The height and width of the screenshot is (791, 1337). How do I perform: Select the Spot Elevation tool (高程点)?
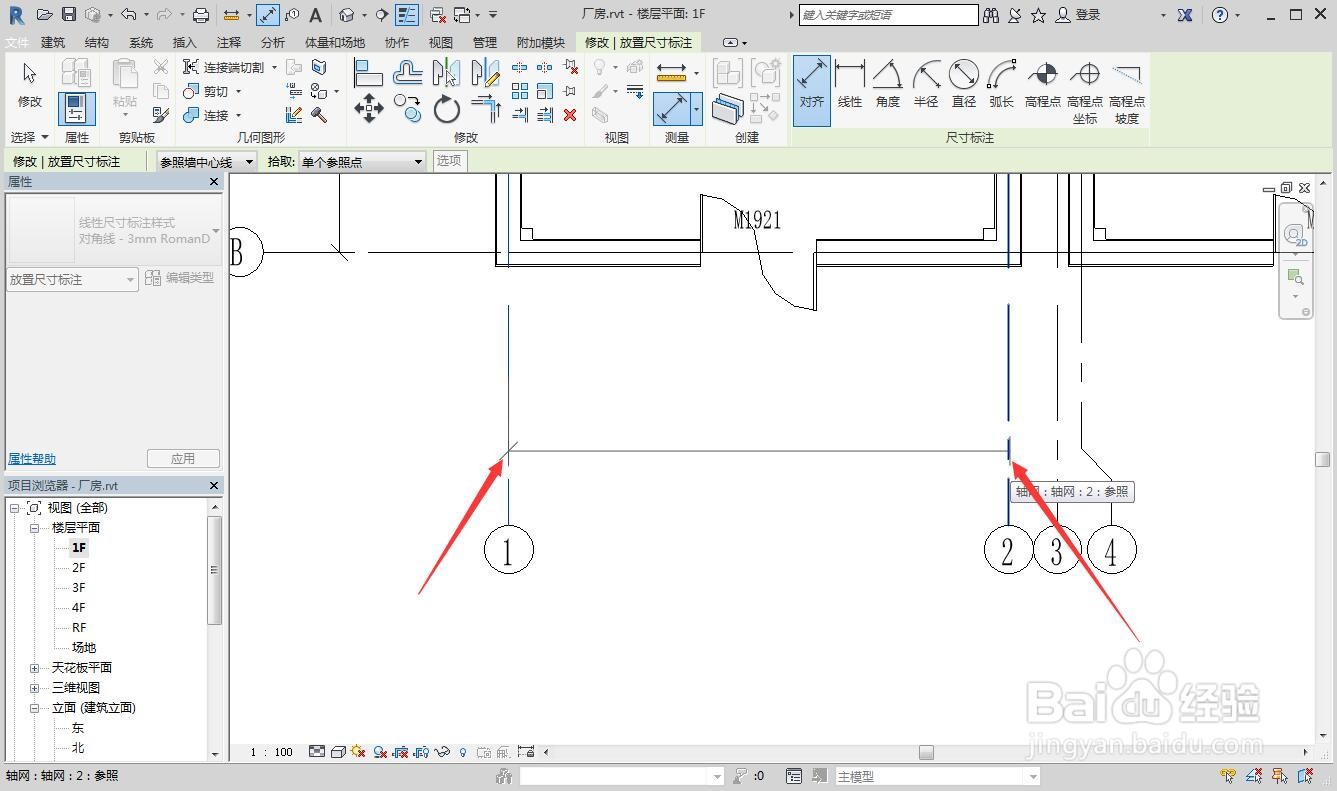click(x=1043, y=85)
